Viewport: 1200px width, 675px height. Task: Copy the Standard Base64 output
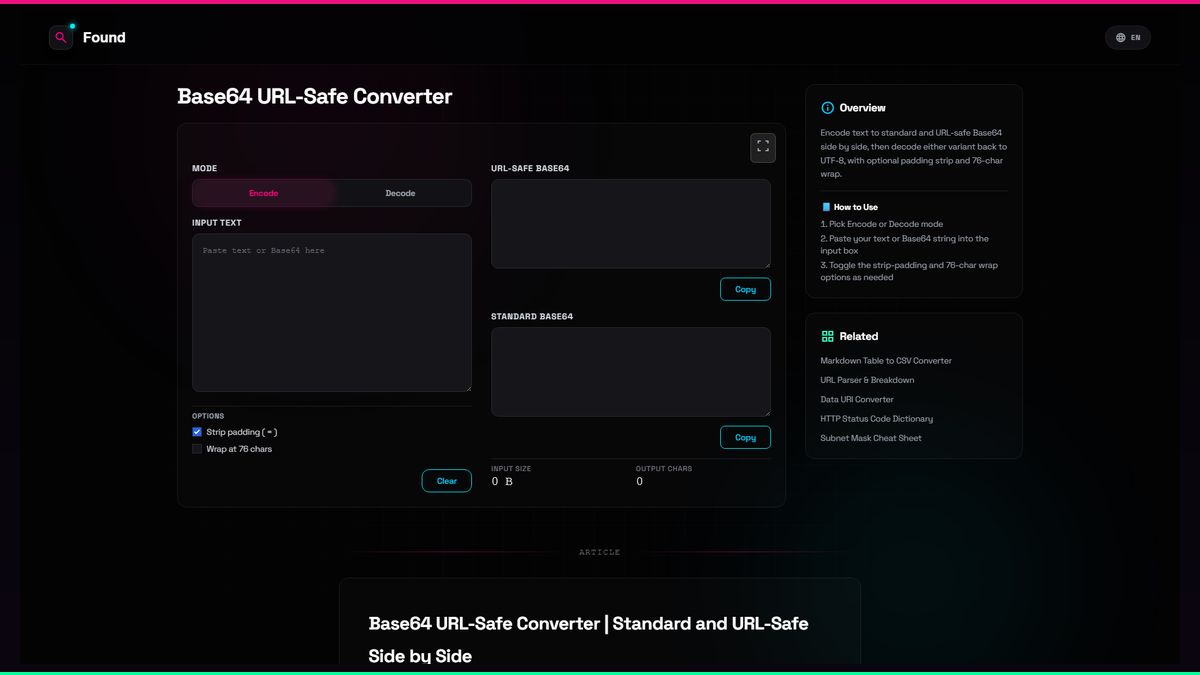coord(745,437)
